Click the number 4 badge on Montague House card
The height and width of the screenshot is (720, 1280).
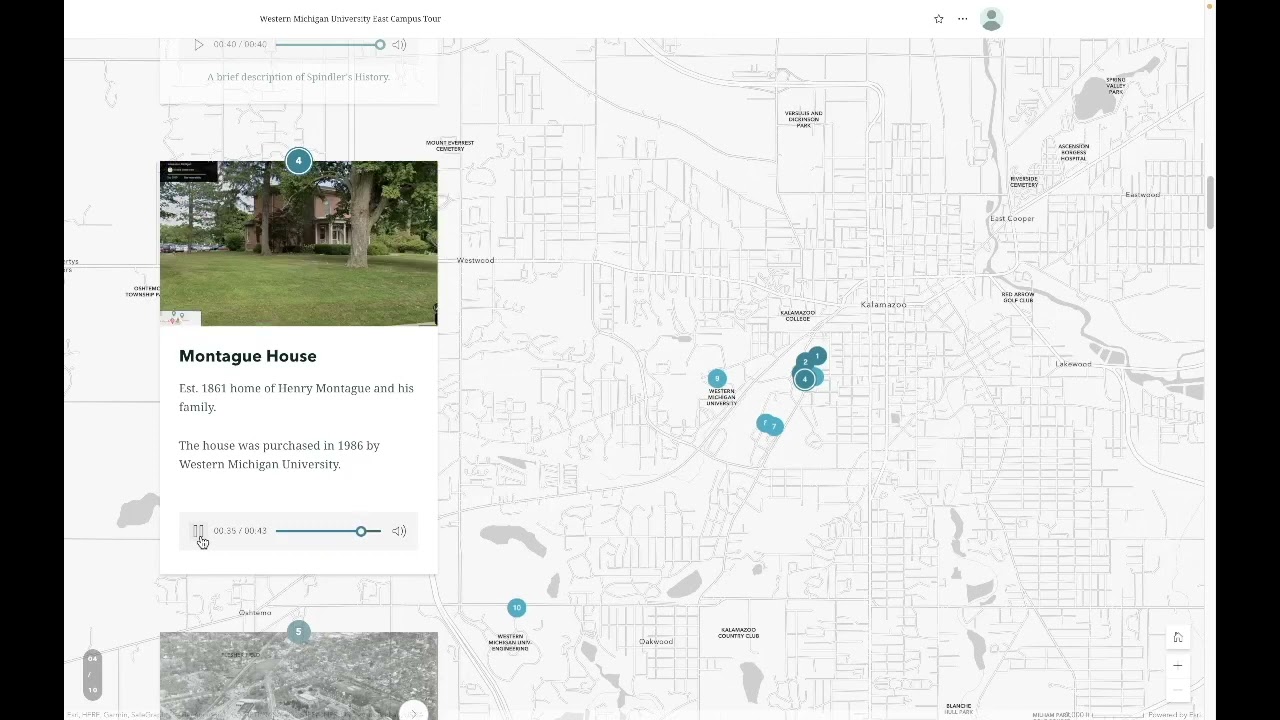pos(298,161)
